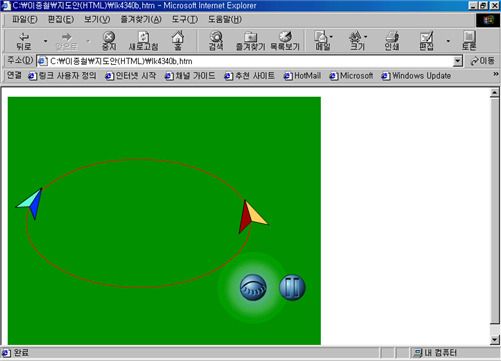The image size is (501, 361).
Task: Toggle the eye visibility button
Action: (253, 287)
